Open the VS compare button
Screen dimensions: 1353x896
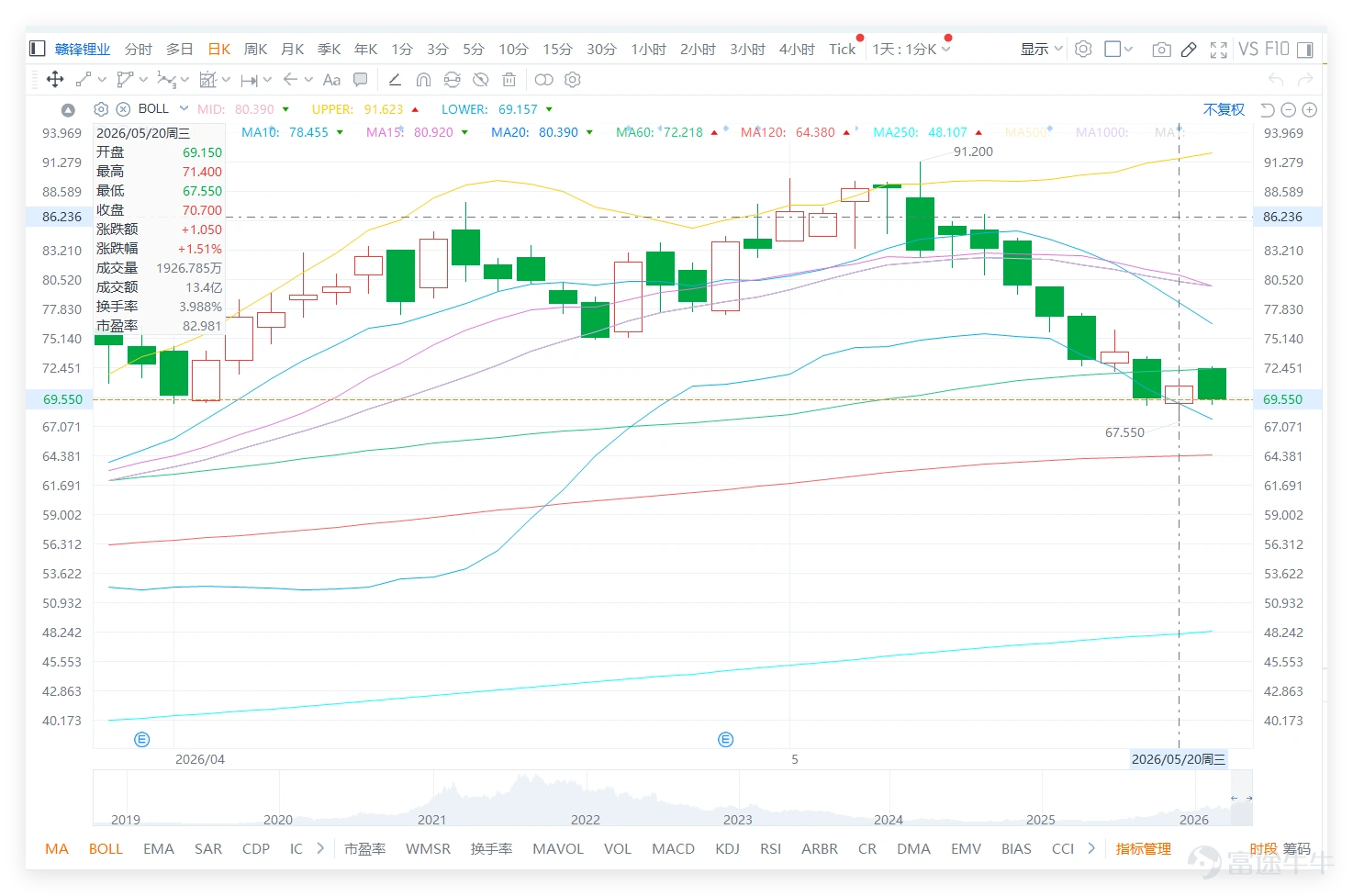click(x=1247, y=49)
